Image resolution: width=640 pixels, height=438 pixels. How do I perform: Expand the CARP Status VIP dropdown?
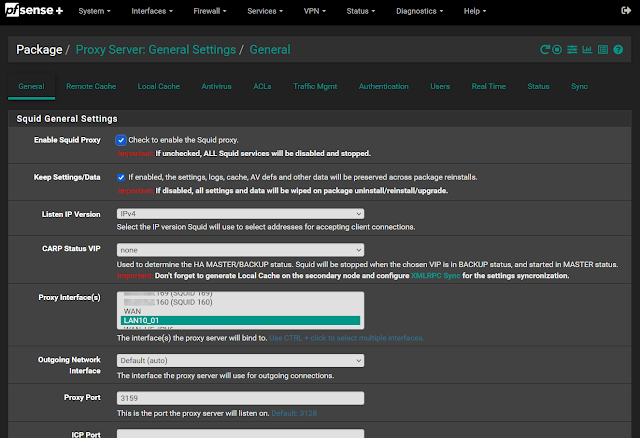click(x=240, y=250)
